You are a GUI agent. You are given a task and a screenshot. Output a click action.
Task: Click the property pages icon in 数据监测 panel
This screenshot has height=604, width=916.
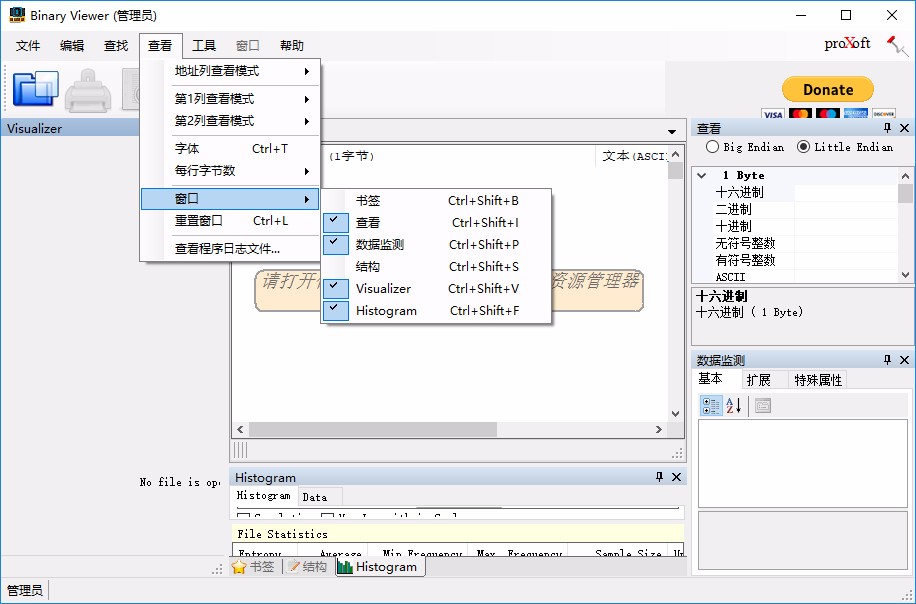click(x=763, y=405)
